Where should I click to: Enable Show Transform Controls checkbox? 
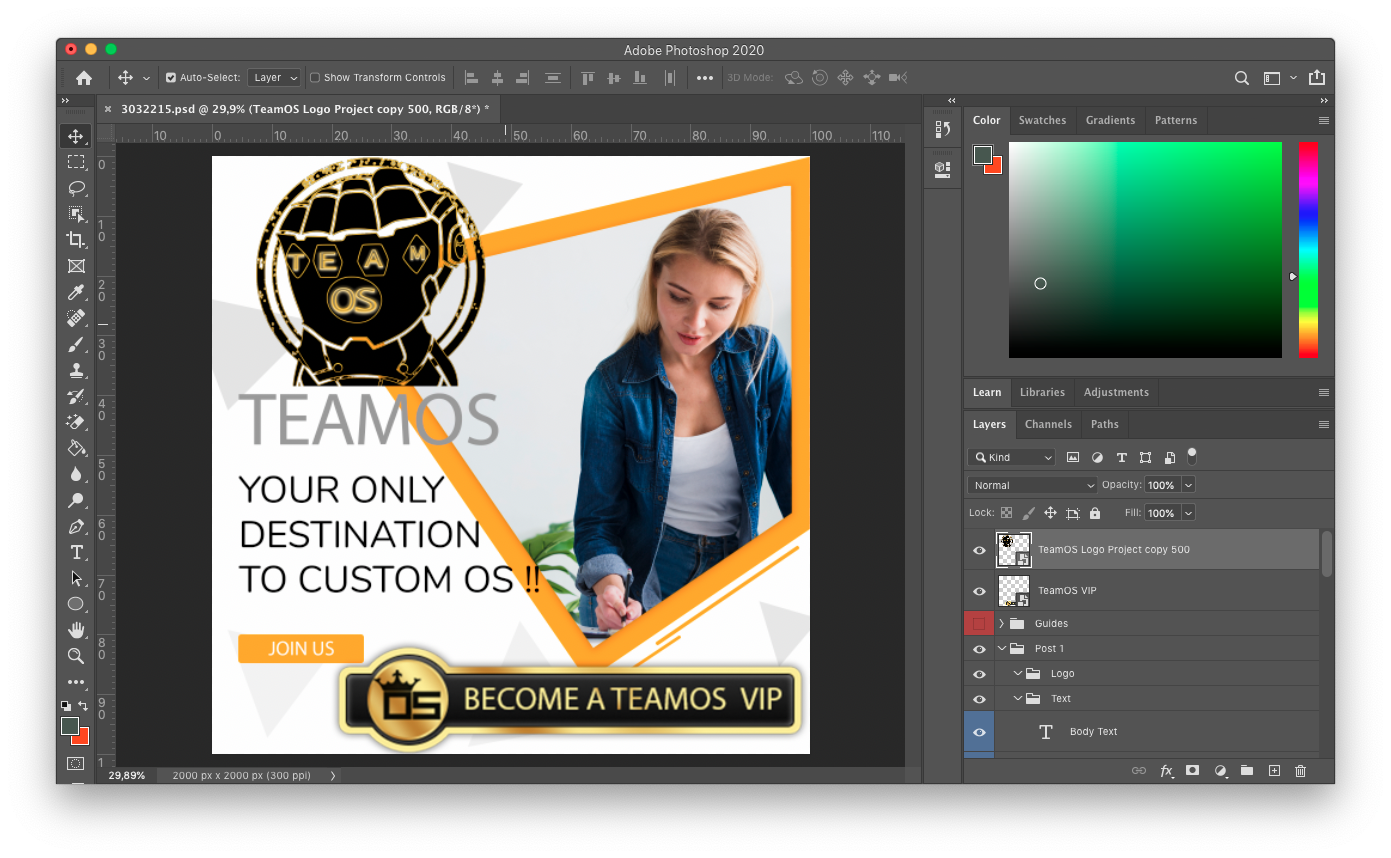point(315,77)
